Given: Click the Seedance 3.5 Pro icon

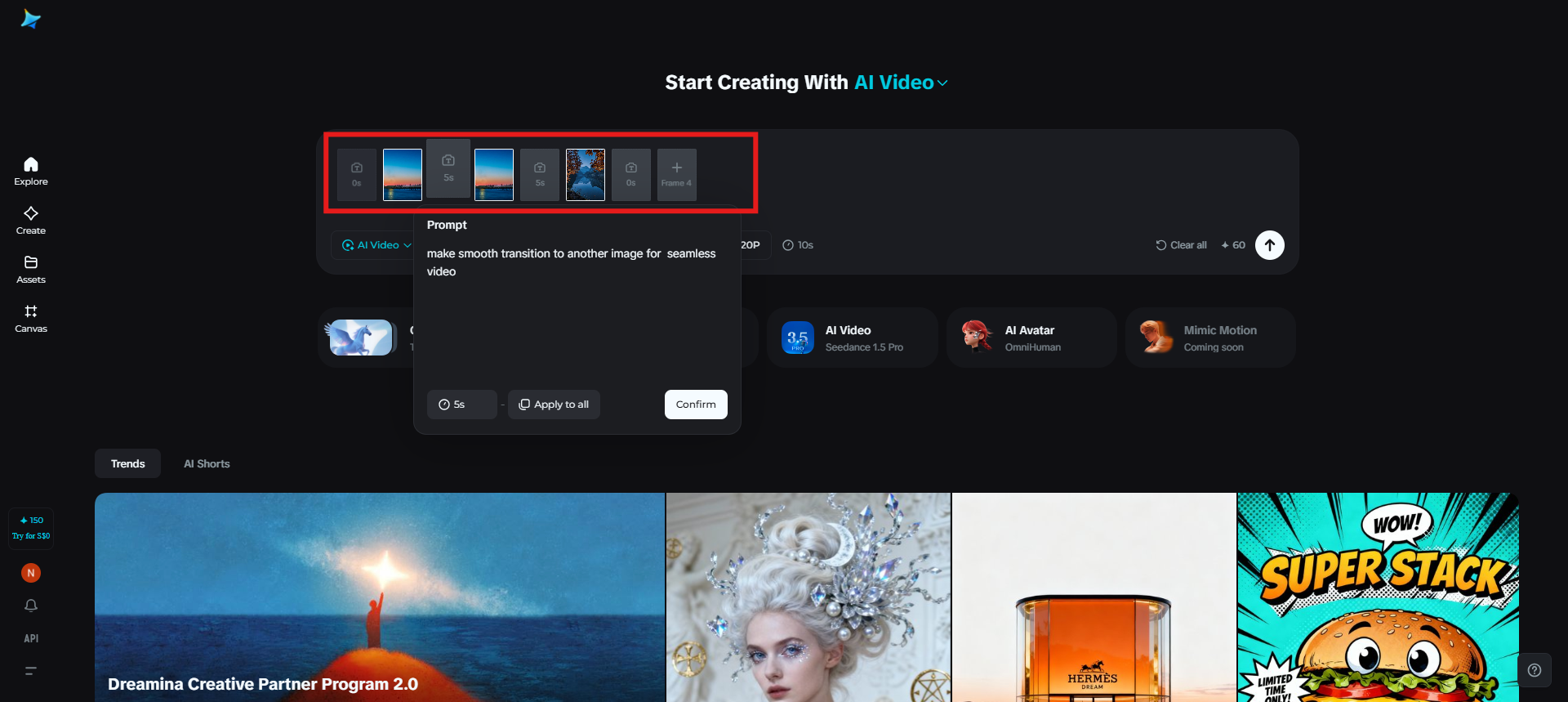Looking at the screenshot, I should pyautogui.click(x=798, y=338).
